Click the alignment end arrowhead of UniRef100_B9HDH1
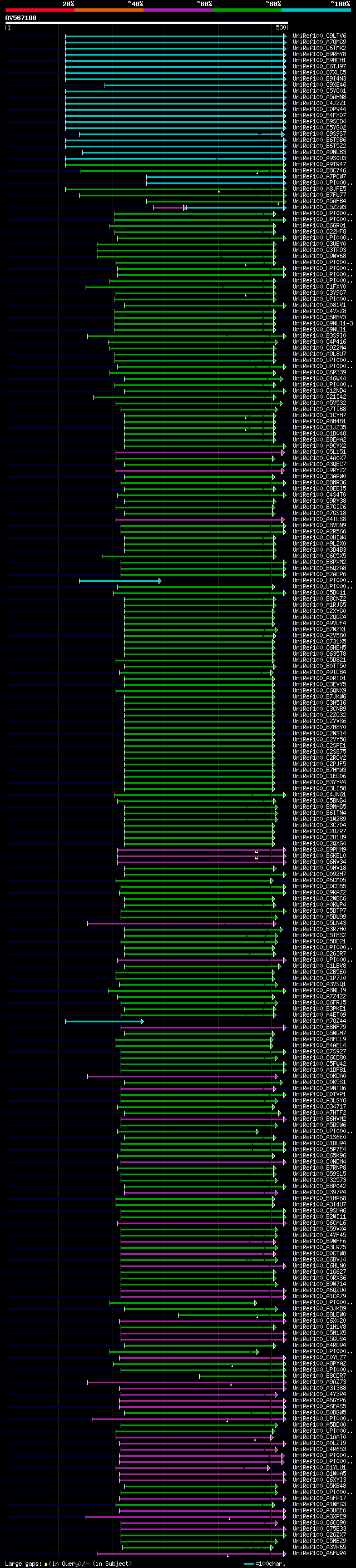 click(x=284, y=60)
